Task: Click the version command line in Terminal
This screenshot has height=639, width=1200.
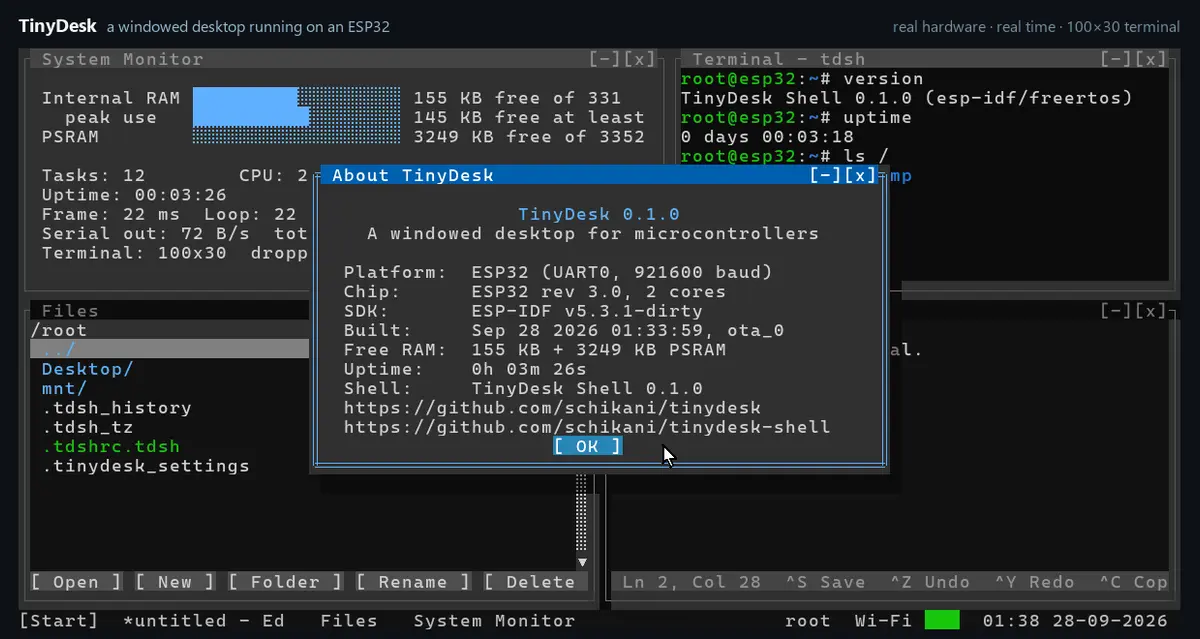Action: point(802,78)
